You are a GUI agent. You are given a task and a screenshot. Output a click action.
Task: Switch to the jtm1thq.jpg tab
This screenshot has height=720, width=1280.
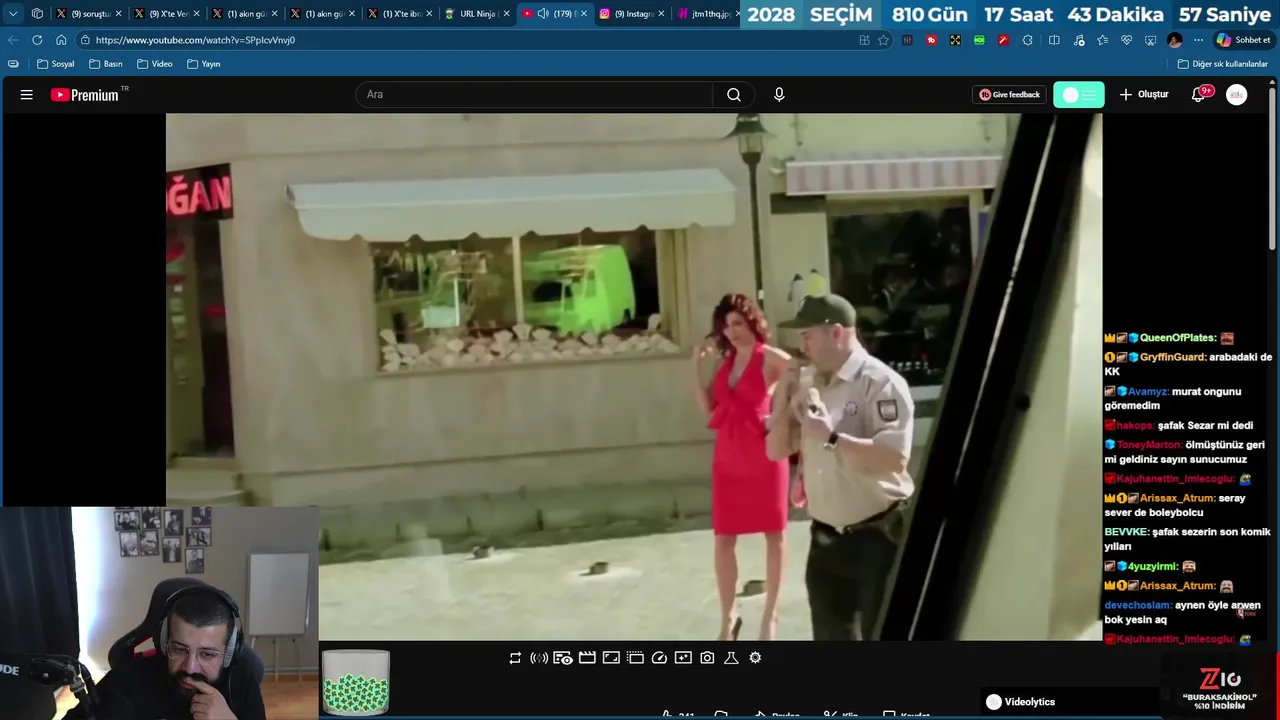pyautogui.click(x=708, y=14)
